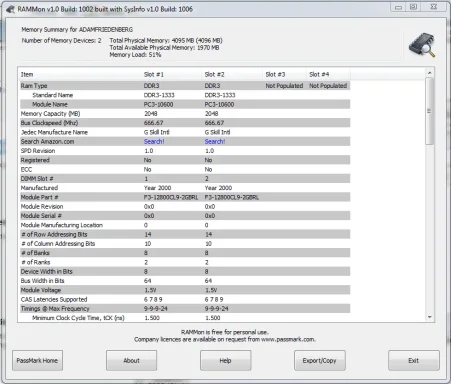
Task: Click Slot #1 DDR3-1333 value
Action: coord(159,95)
